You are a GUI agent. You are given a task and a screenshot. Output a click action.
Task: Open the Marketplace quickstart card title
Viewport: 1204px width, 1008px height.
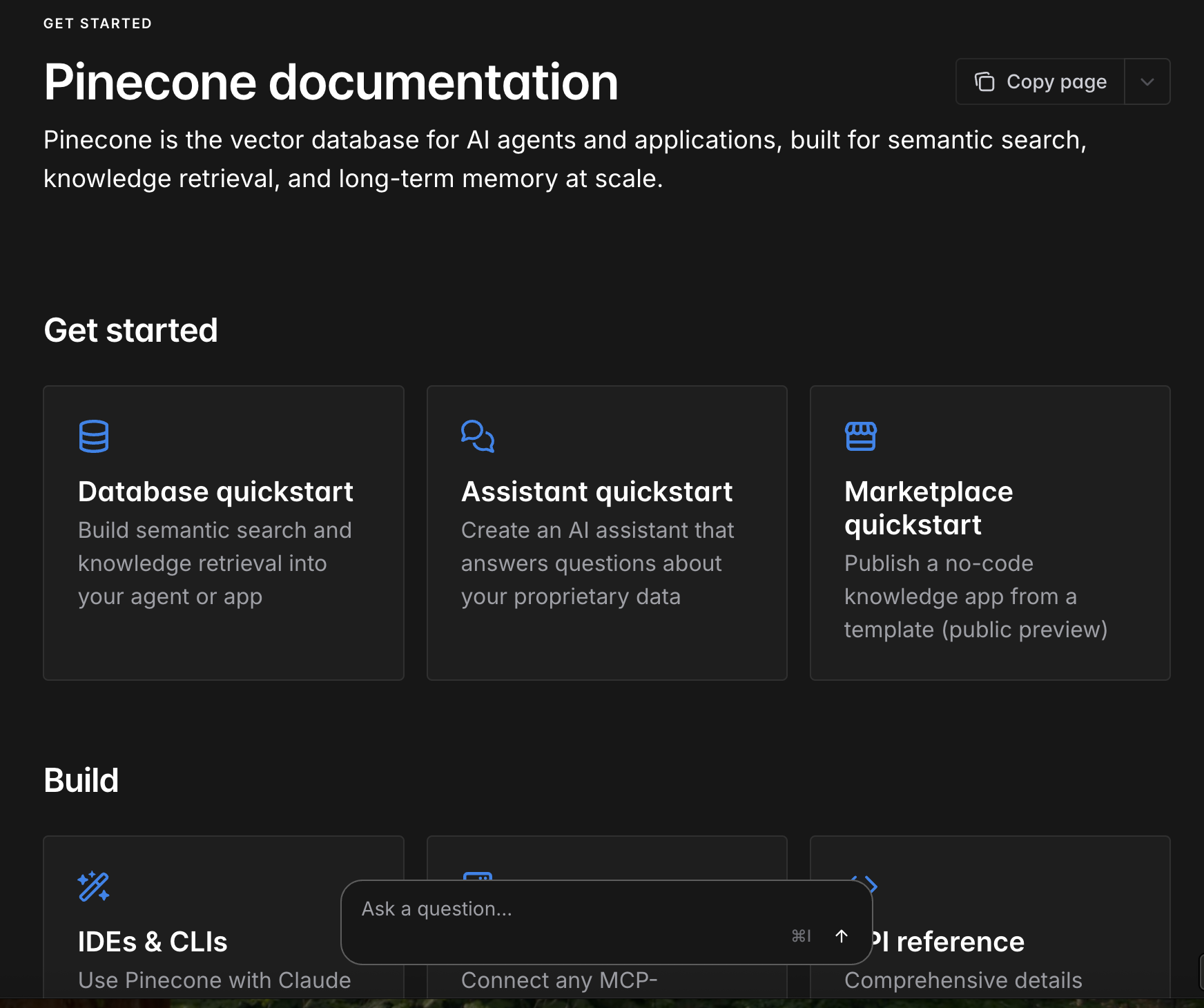[x=929, y=508]
